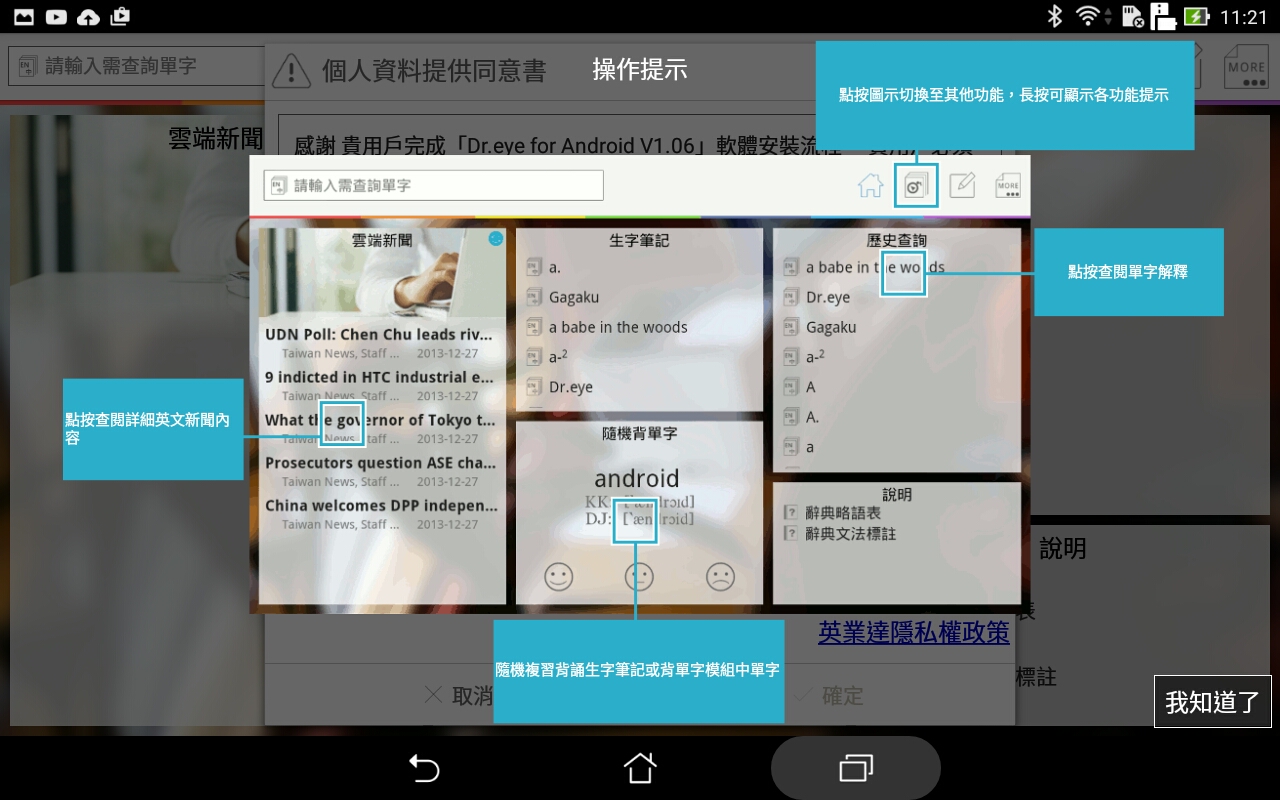This screenshot has width=1280, height=800.
Task: Select 'Dr.eye' in the 歷史查詢 list
Action: (x=828, y=297)
